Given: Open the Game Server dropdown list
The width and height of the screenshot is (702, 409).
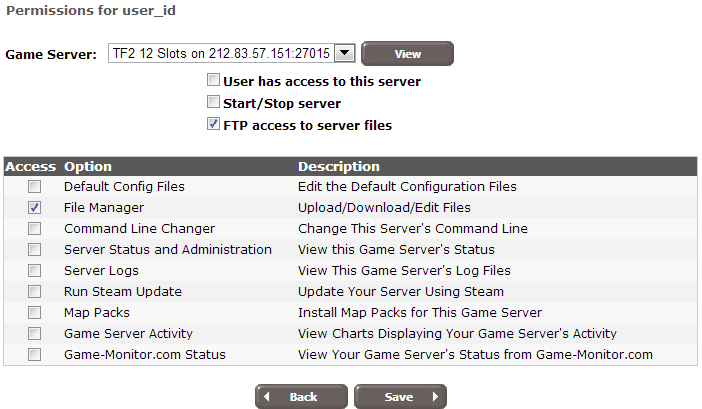Looking at the screenshot, I should point(345,53).
